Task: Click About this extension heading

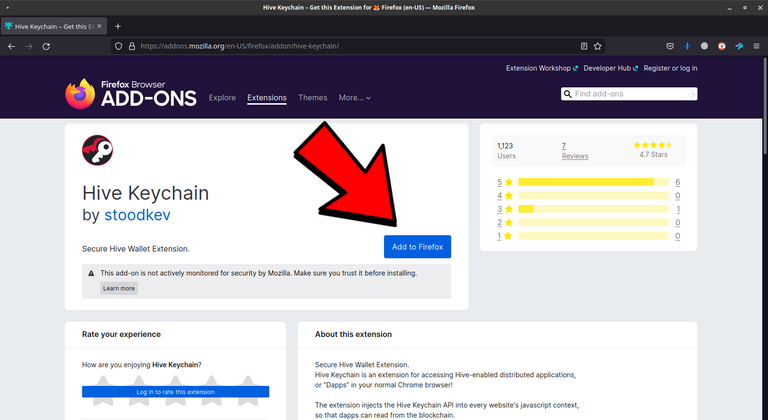Action: (x=353, y=334)
